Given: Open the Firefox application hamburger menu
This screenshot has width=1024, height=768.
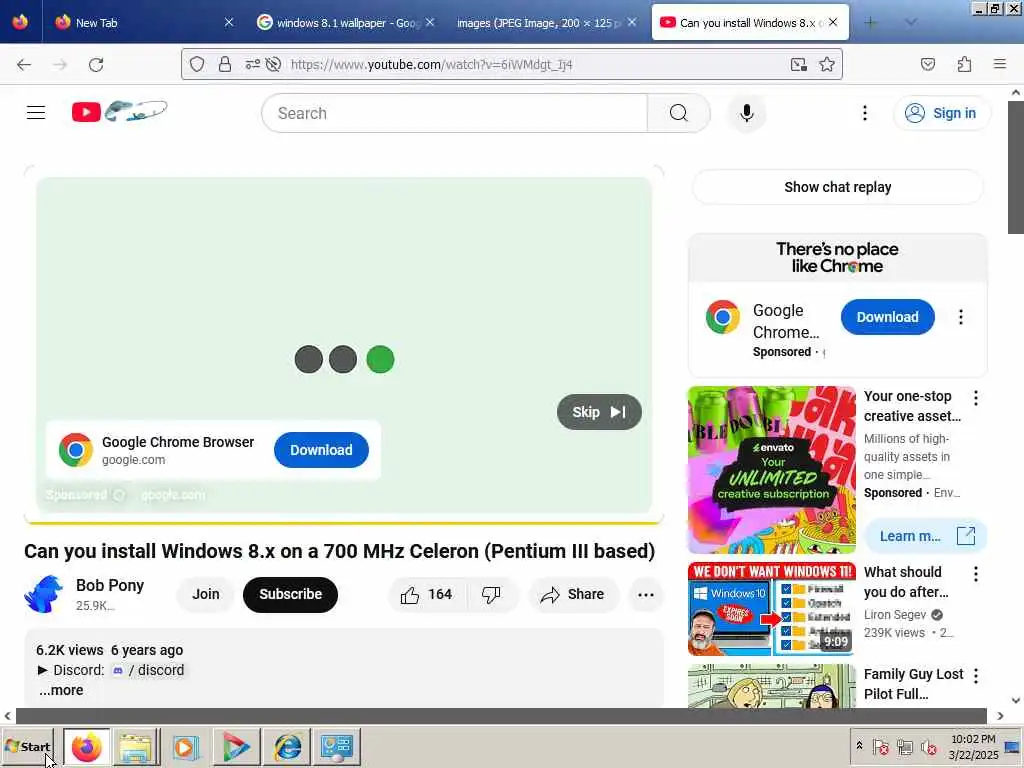Looking at the screenshot, I should click(x=1000, y=64).
